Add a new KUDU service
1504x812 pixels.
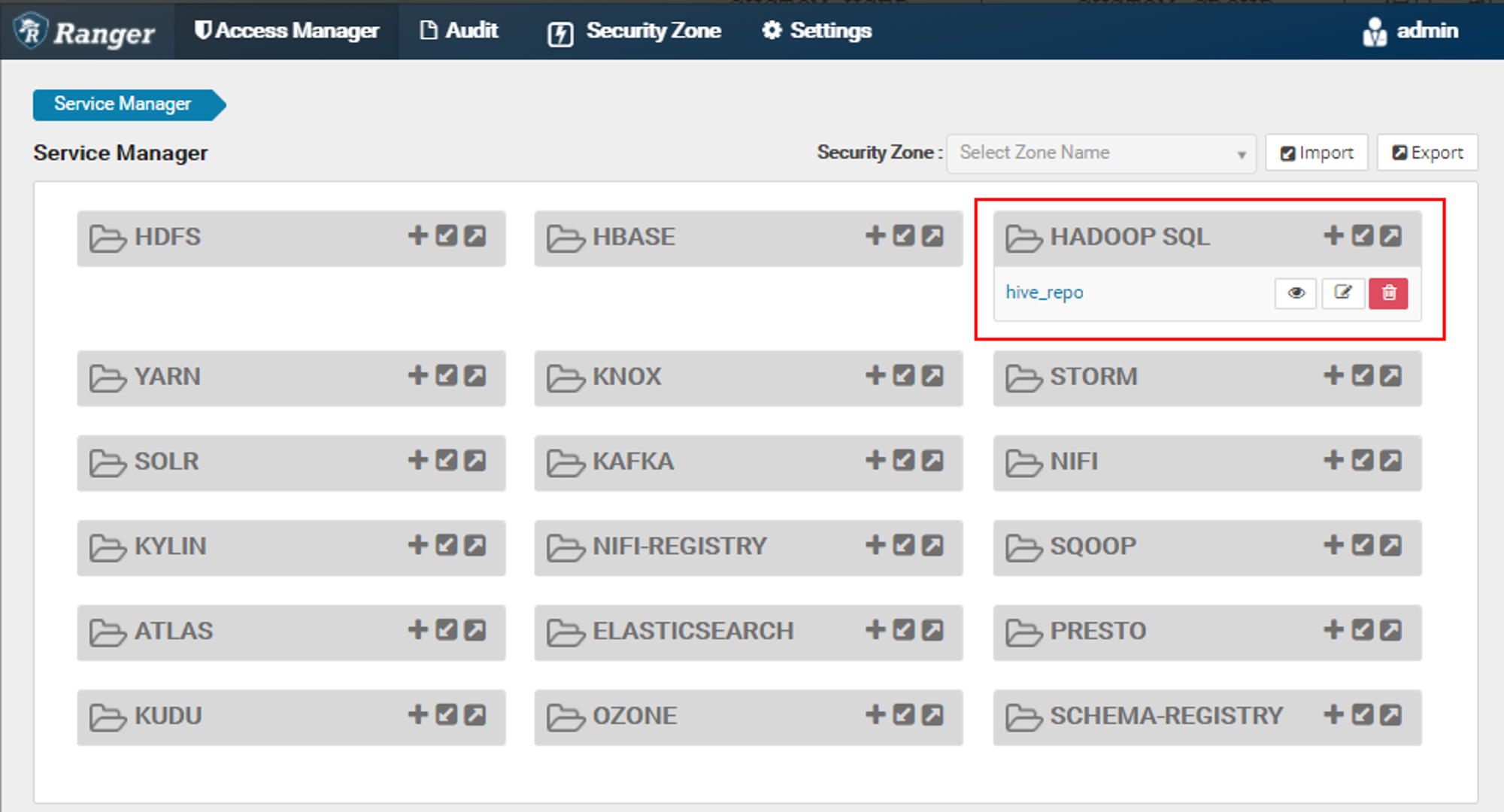coord(417,715)
